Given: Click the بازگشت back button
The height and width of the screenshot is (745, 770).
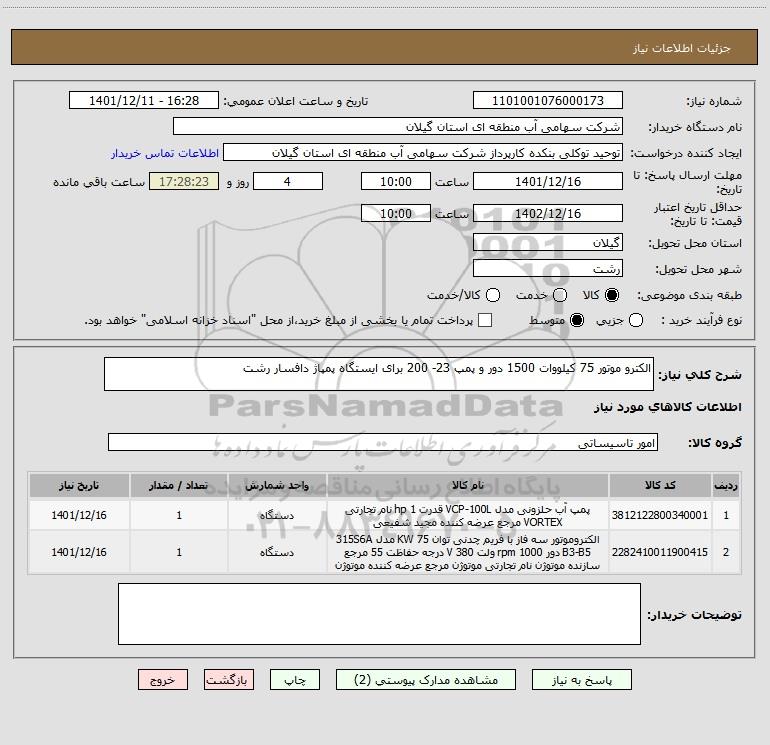Looking at the screenshot, I should click(x=229, y=680).
